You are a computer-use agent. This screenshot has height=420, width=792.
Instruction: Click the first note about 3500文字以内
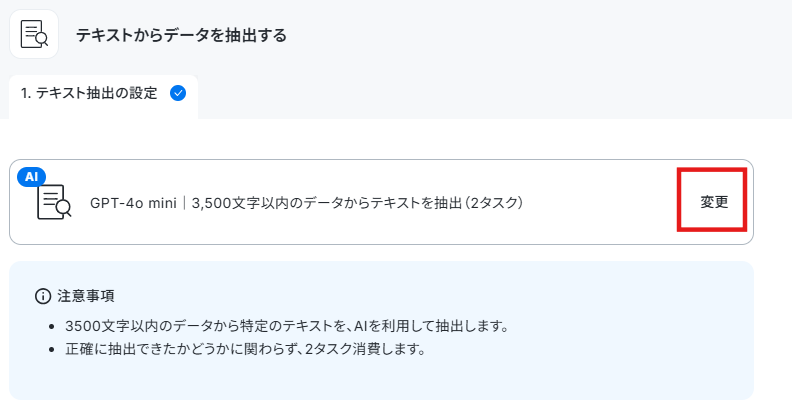[x=286, y=326]
